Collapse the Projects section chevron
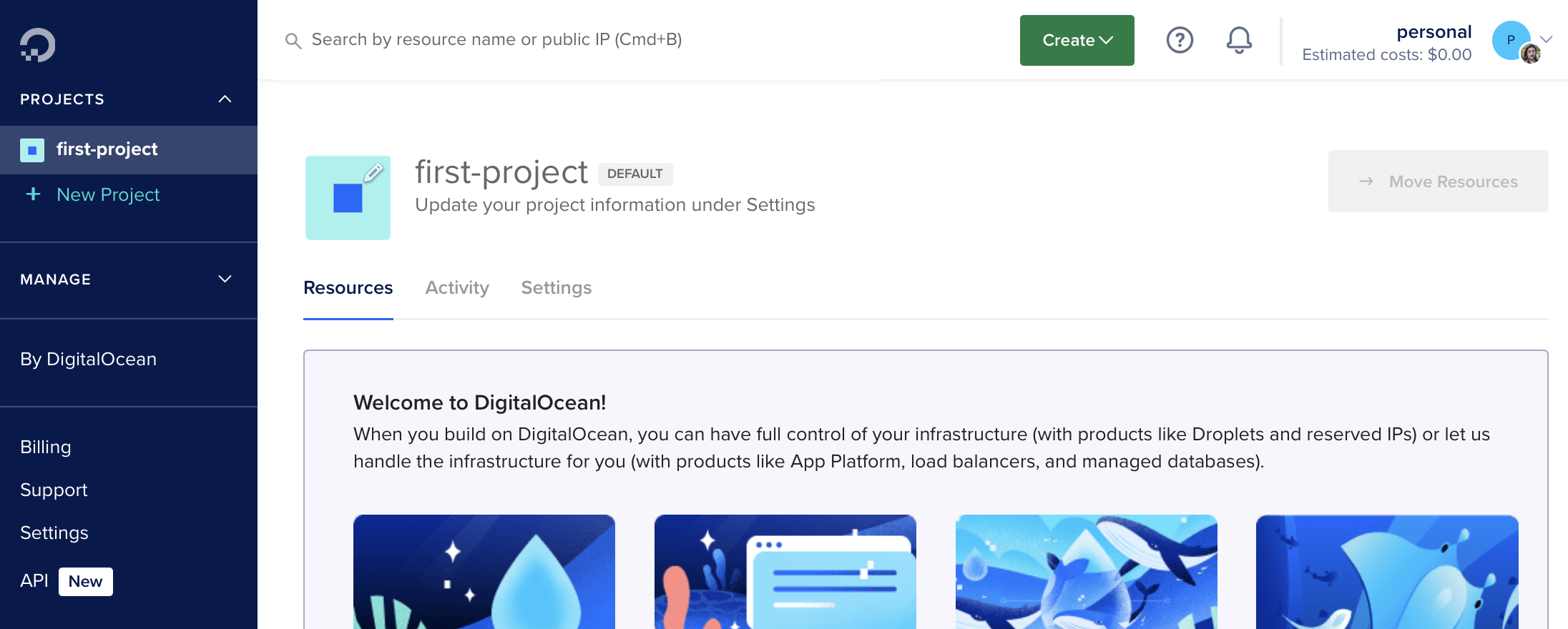Image resolution: width=1568 pixels, height=629 pixels. pyautogui.click(x=225, y=99)
